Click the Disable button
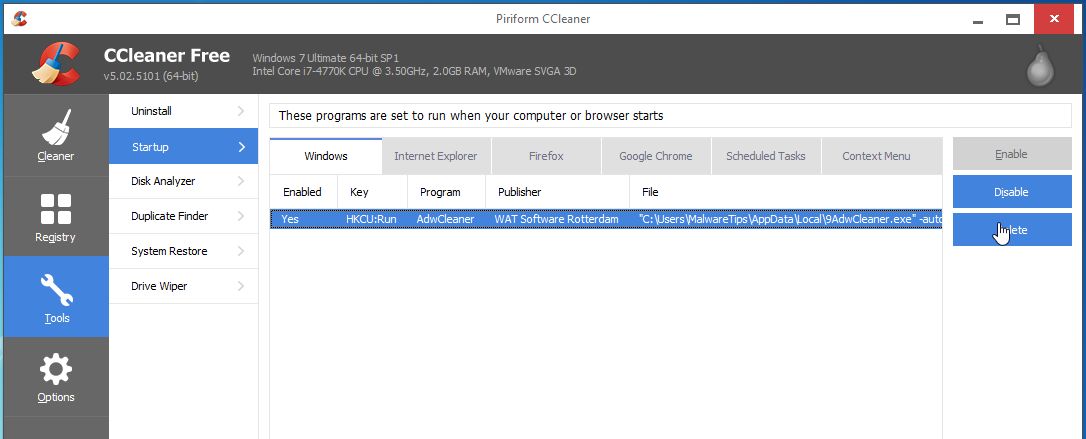1086x439 pixels. point(1012,192)
